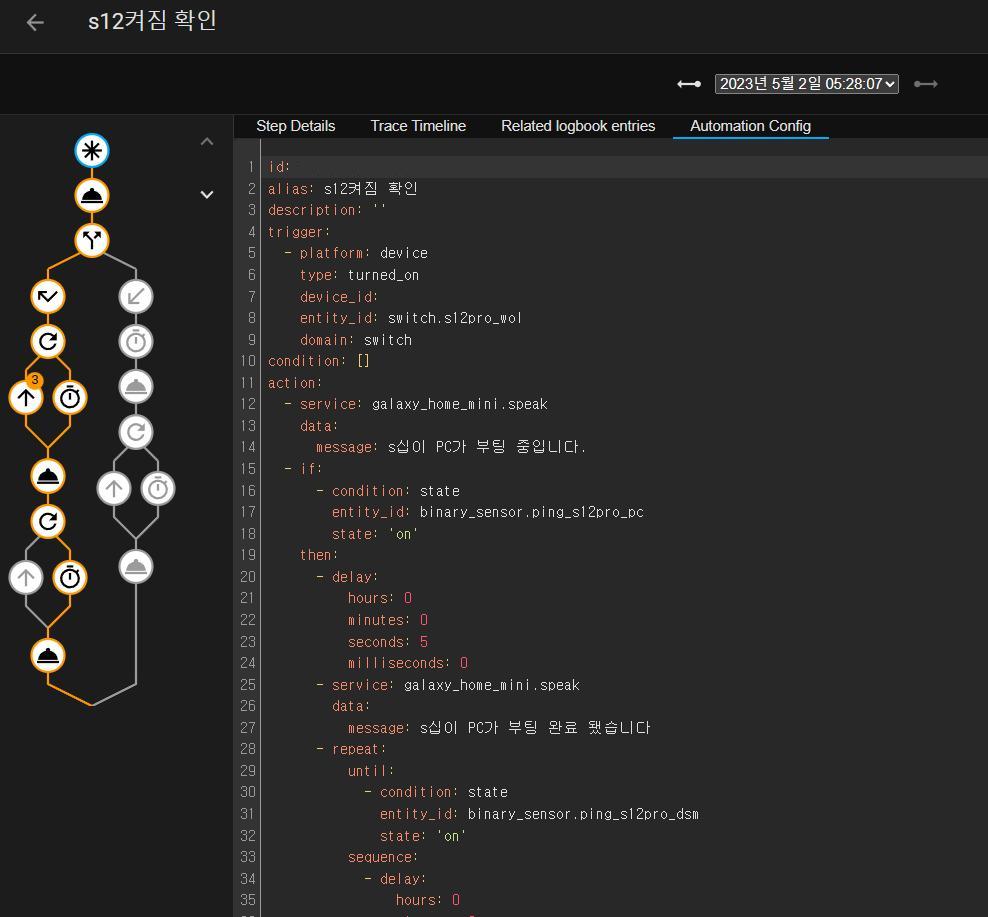Click the grey repeat node in else branch

point(136,432)
